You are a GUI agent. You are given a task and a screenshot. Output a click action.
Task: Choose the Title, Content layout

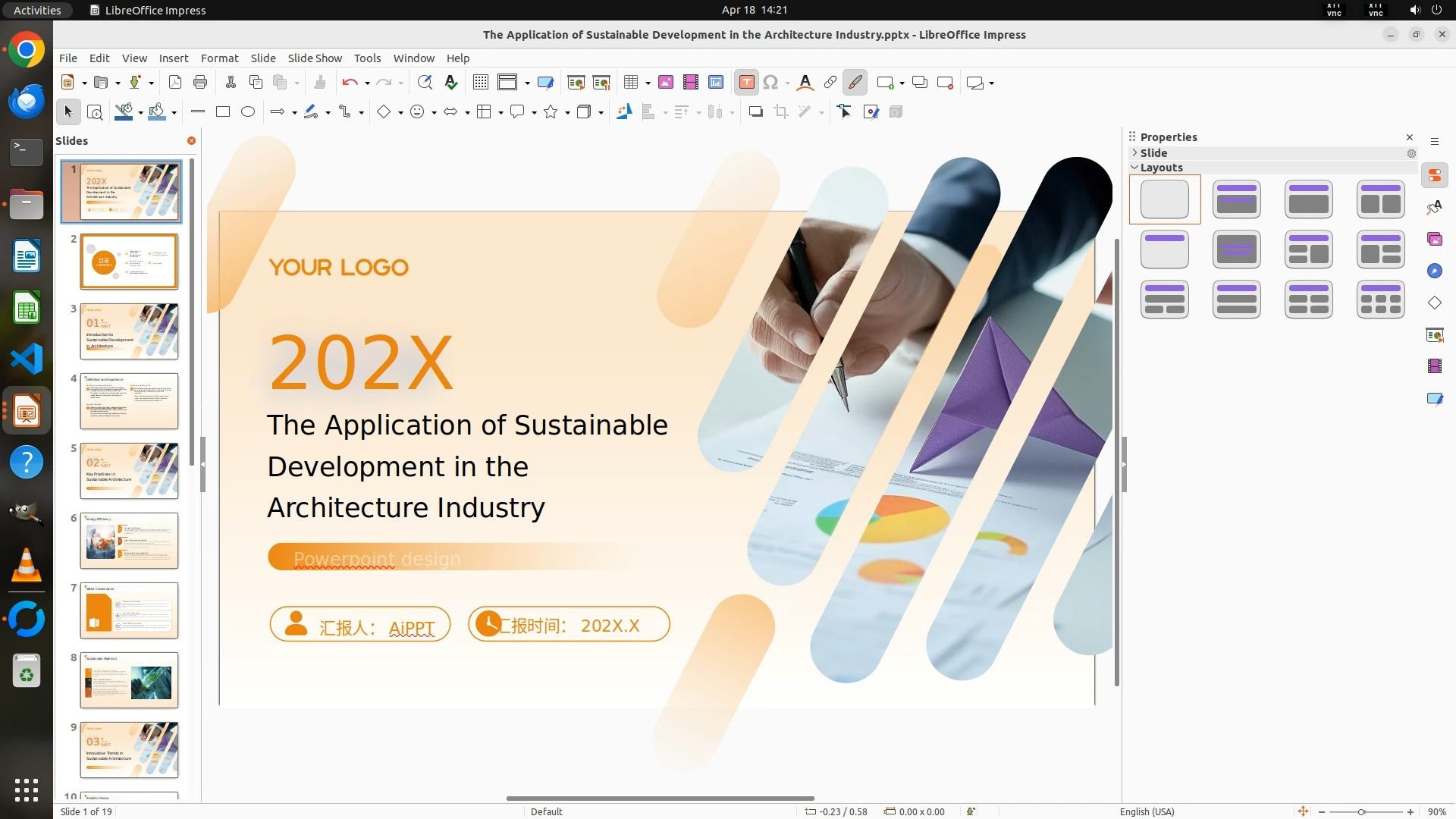[1308, 199]
